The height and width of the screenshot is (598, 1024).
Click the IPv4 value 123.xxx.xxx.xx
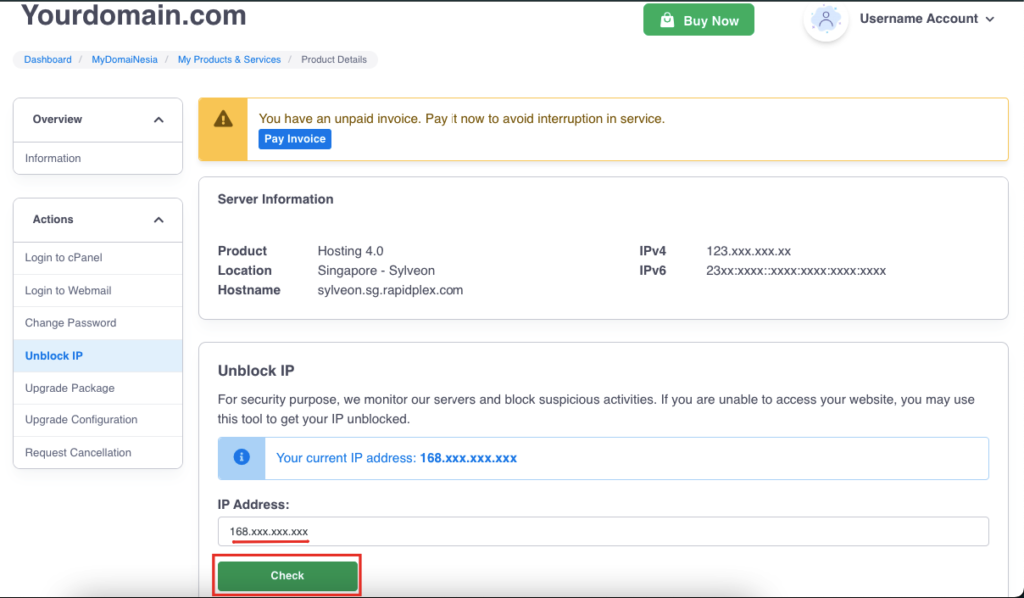pos(748,251)
